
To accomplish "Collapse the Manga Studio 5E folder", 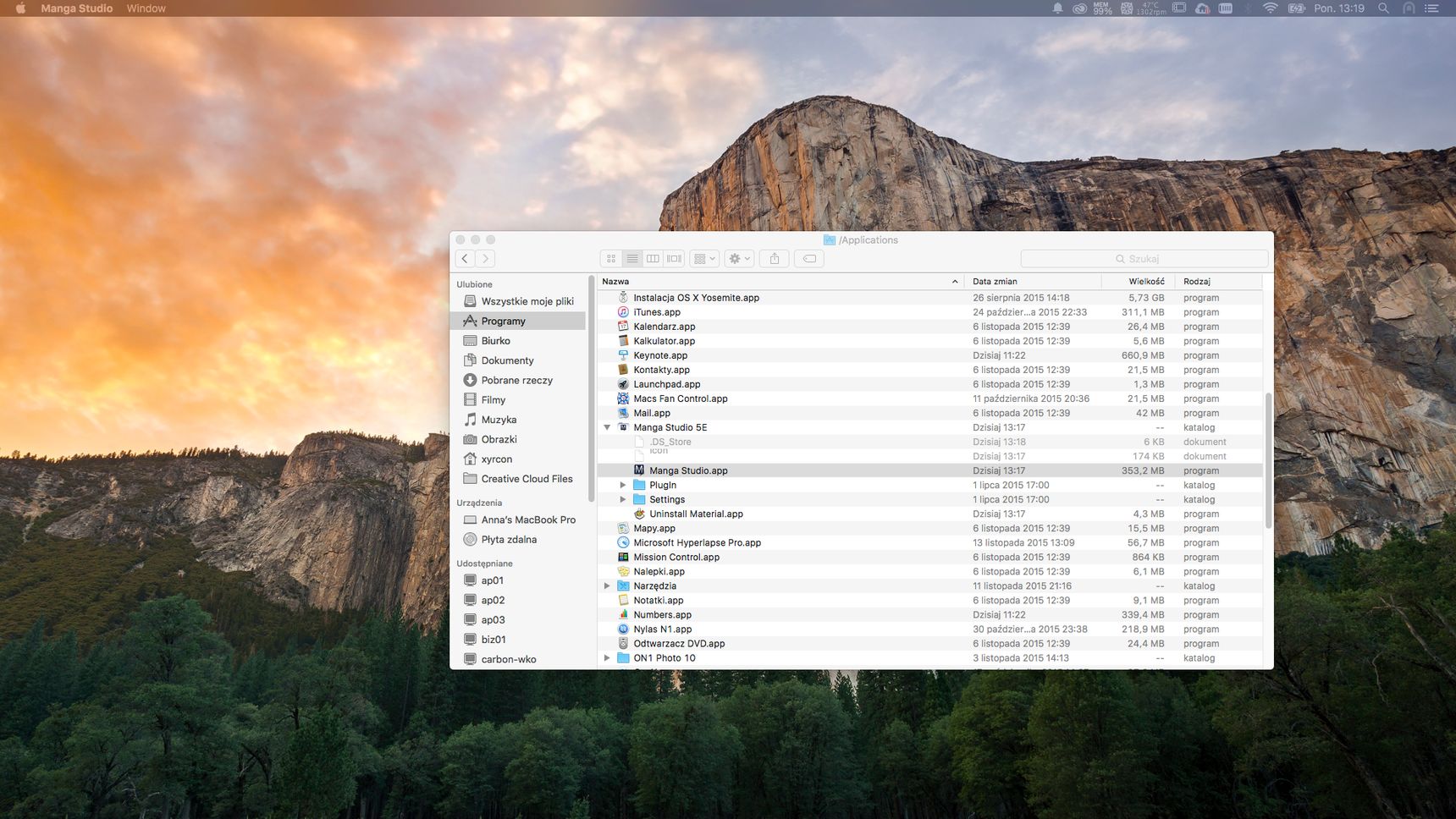I will 607,428.
